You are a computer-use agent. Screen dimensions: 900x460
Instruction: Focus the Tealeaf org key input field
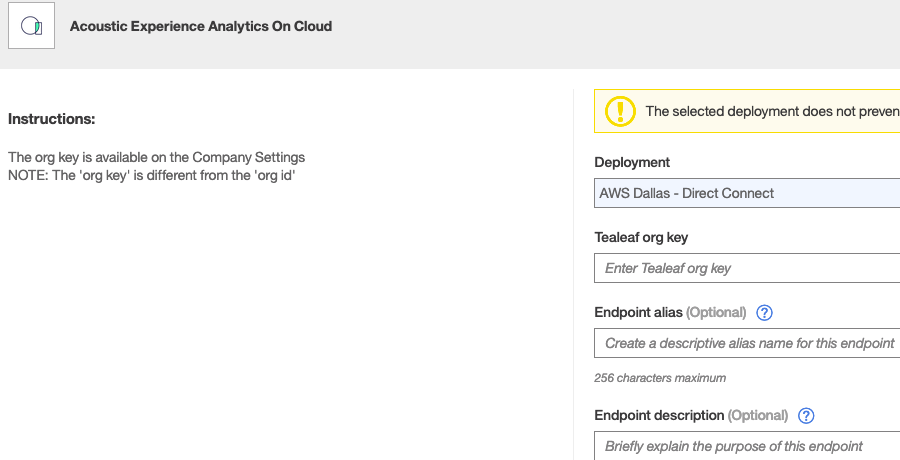click(x=747, y=268)
